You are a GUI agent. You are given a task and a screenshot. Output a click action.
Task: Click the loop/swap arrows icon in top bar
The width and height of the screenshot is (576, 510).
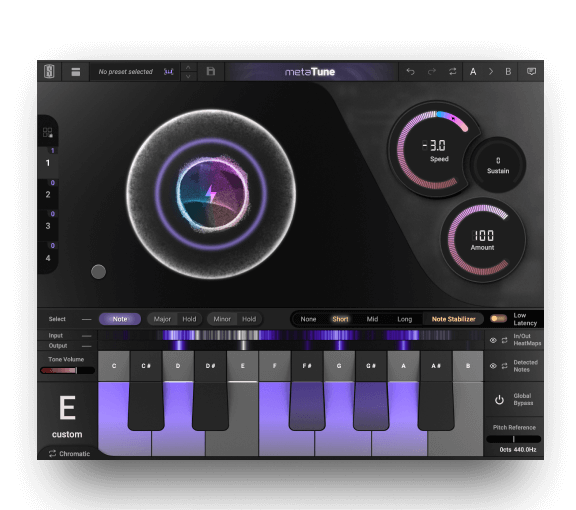[x=452, y=72]
